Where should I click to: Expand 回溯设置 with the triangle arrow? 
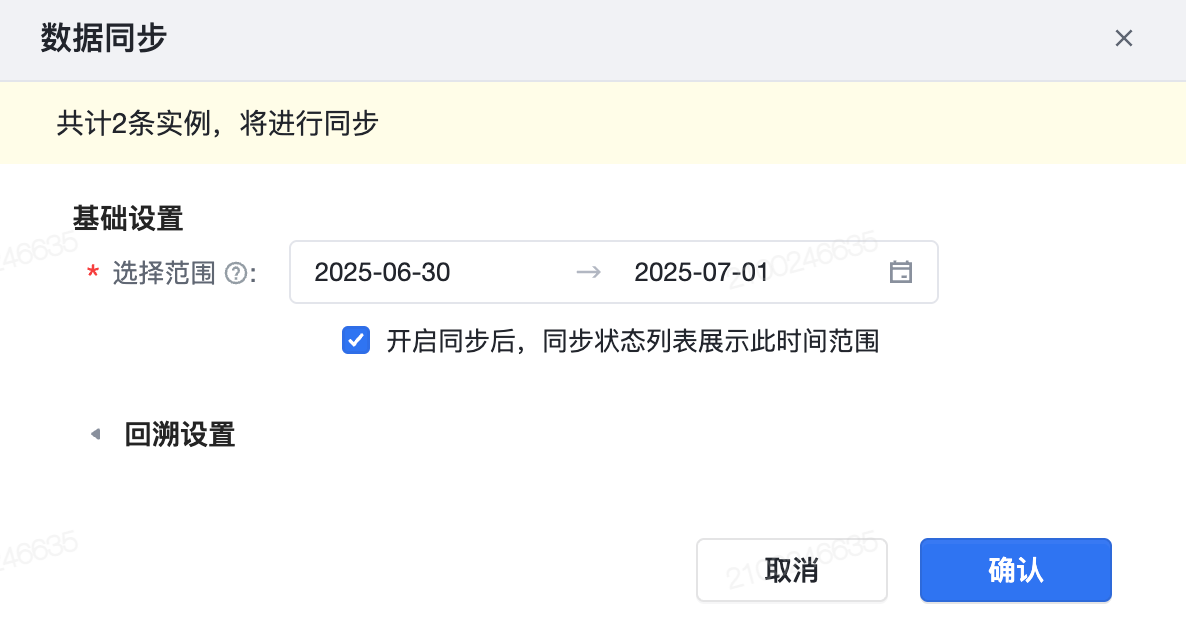(x=96, y=435)
